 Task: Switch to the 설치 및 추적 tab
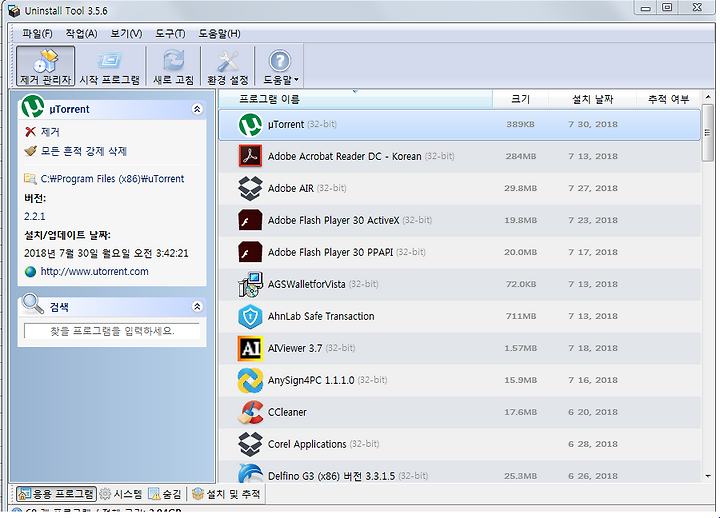click(x=226, y=494)
